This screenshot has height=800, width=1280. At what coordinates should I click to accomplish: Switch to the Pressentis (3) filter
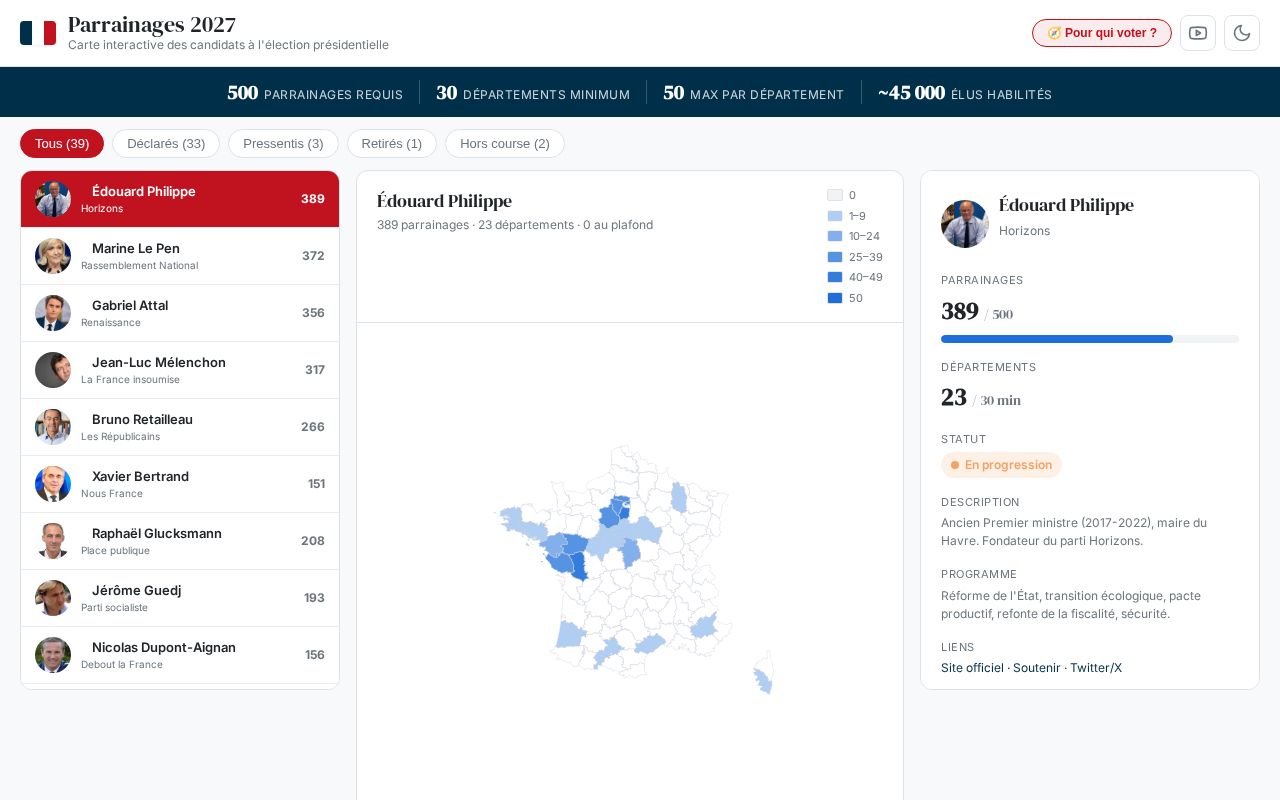[283, 144]
